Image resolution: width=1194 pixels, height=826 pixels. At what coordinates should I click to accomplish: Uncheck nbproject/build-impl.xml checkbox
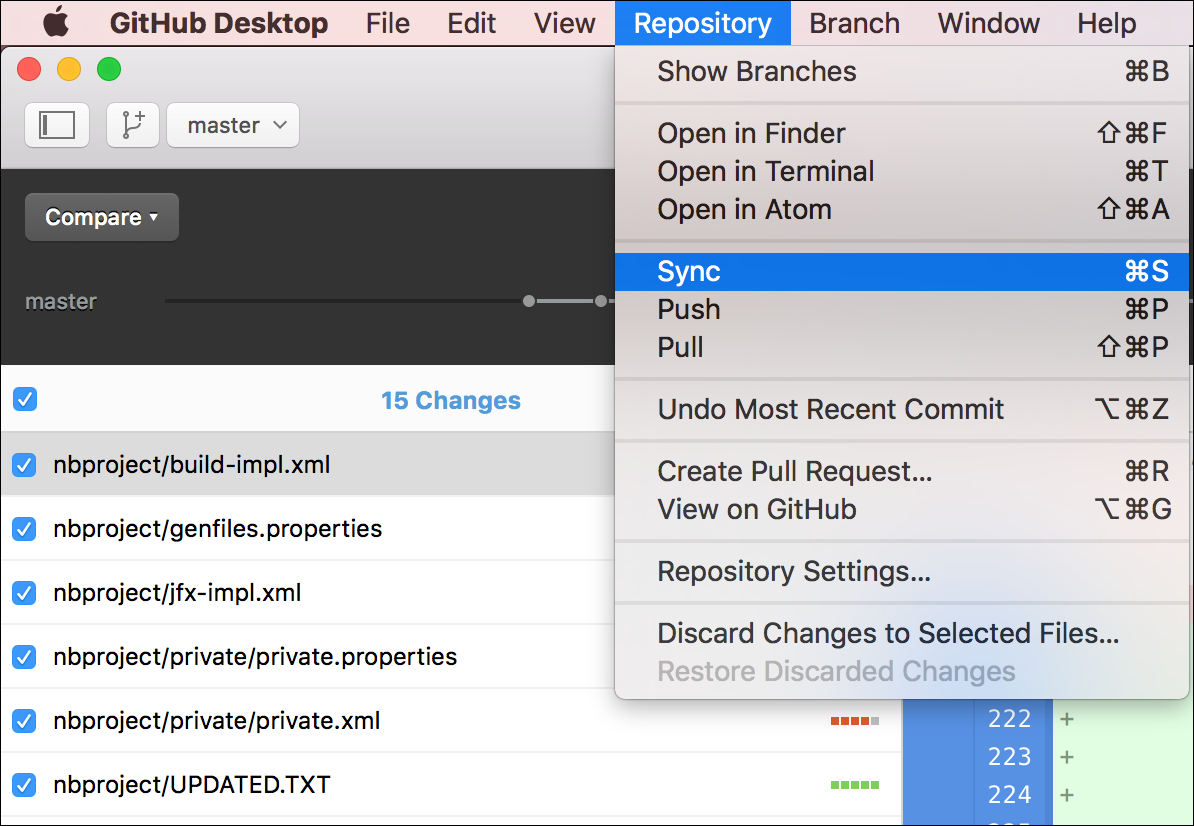click(25, 464)
